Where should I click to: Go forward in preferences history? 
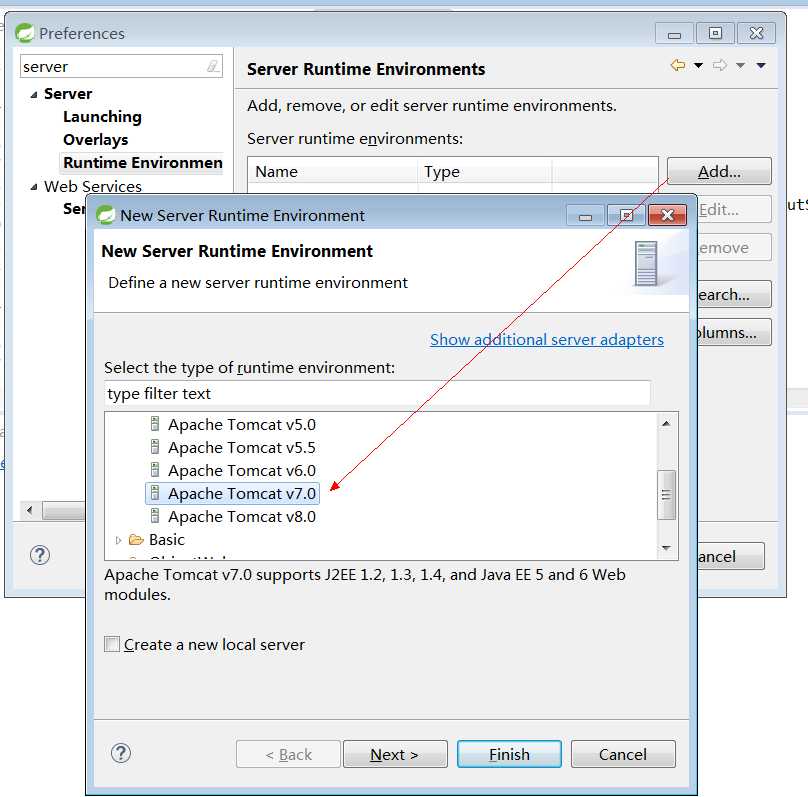[720, 65]
